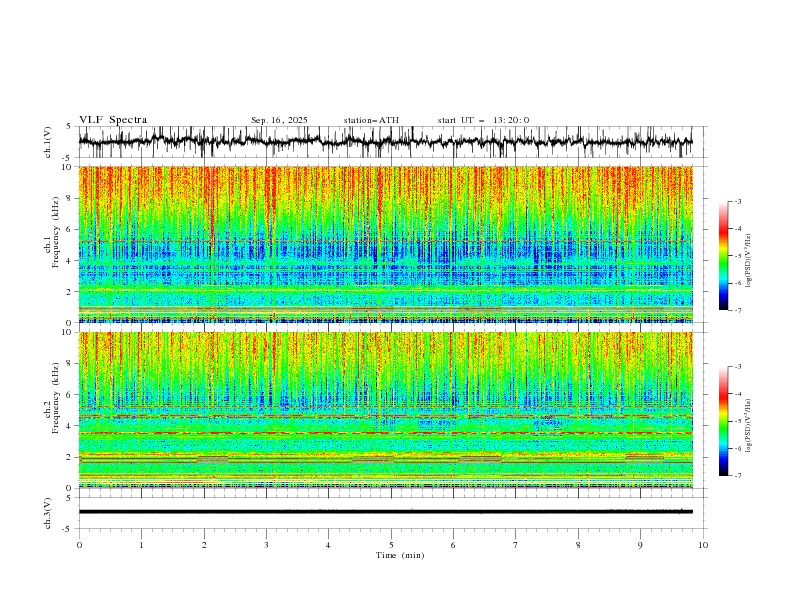792x612 pixels.
Task: Click time axis tick label '5'
Action: [391, 545]
